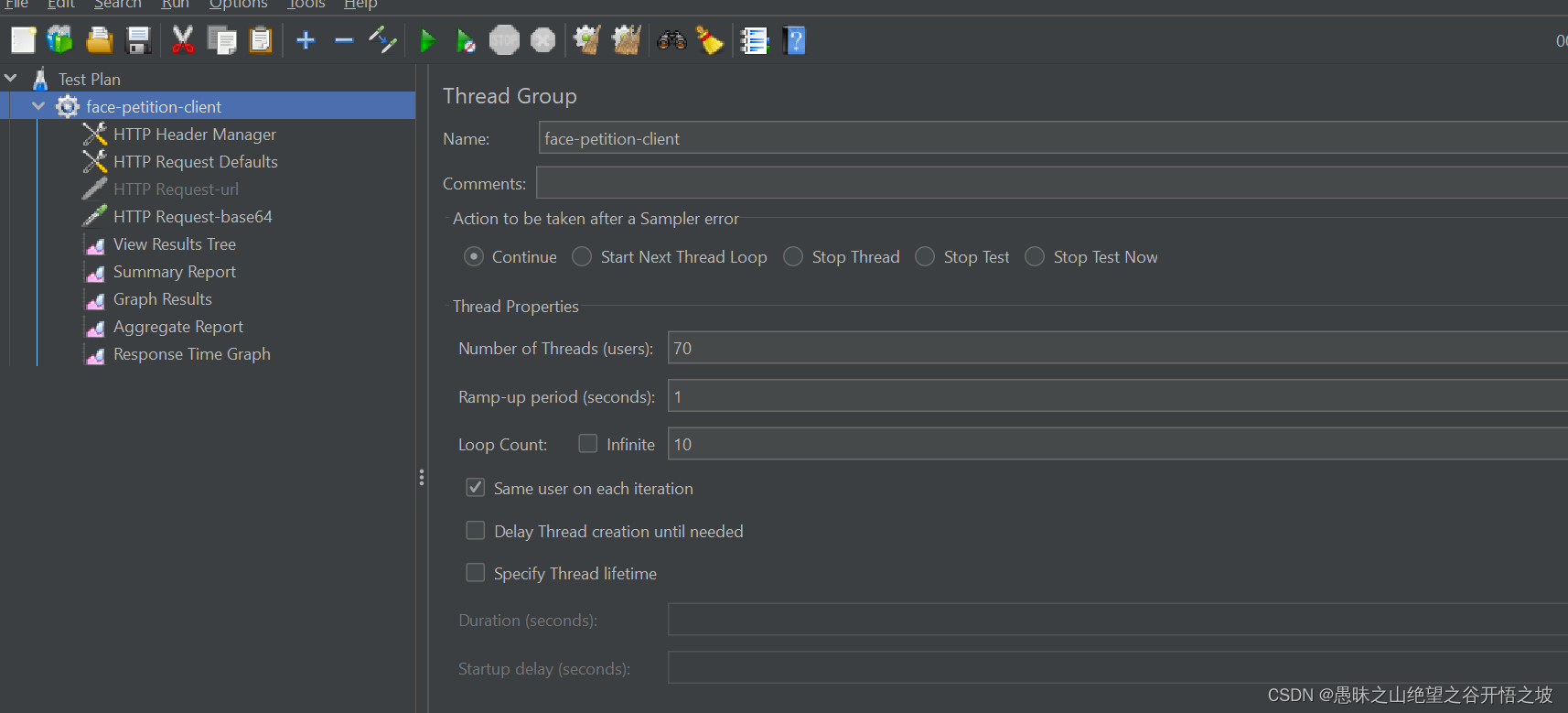Screen dimensions: 1568x713
Task: Check Specify Thread lifetime option
Action: [476, 573]
